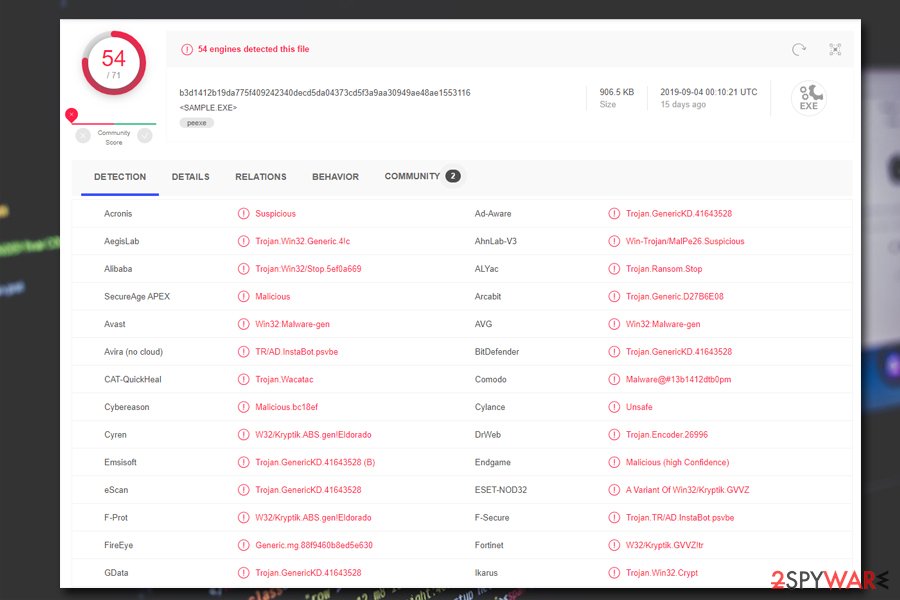The image size is (900, 600).
Task: Click the reanalyze refresh icon
Action: (798, 49)
